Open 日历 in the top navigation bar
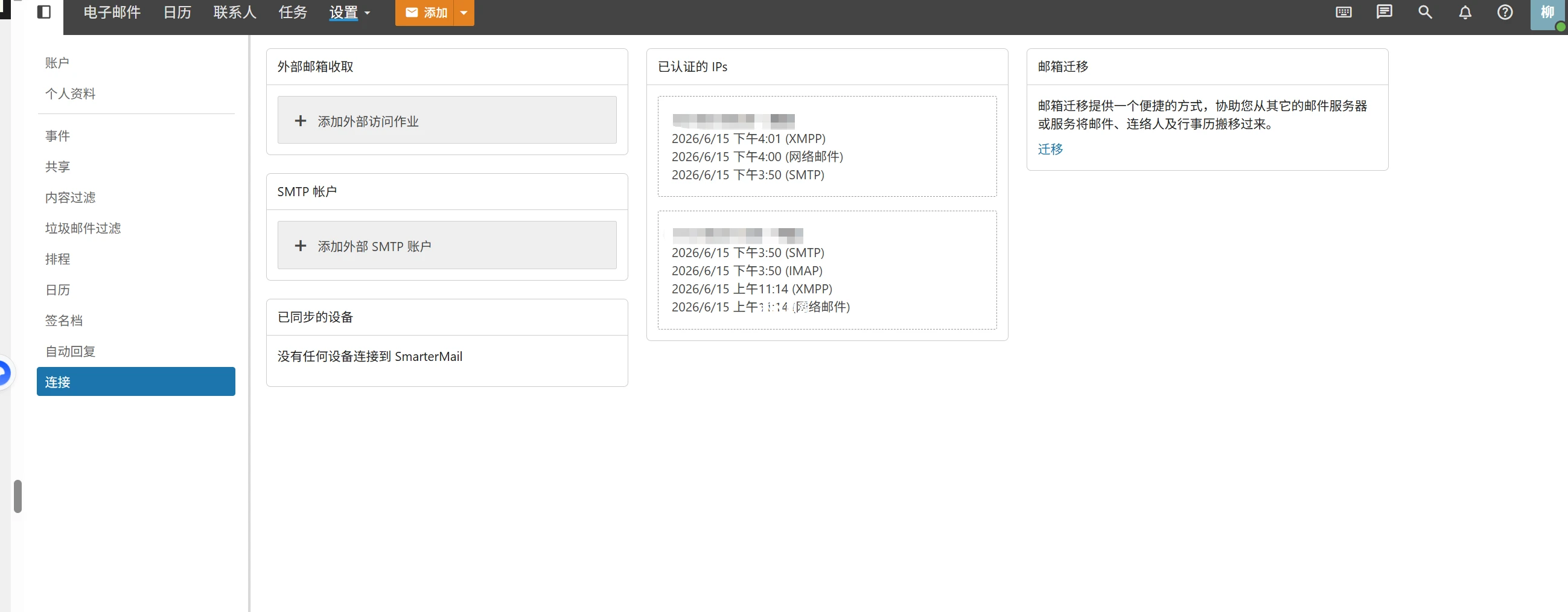This screenshot has width=1568, height=612. tap(177, 12)
